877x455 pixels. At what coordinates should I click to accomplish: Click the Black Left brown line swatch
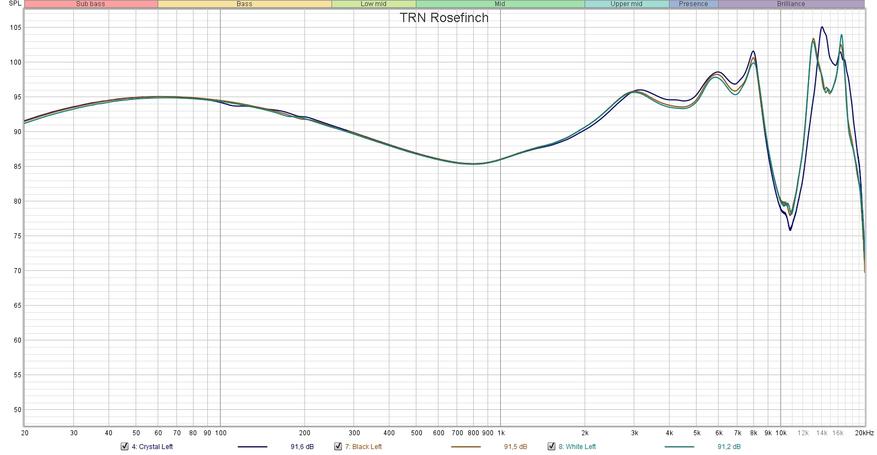[465, 447]
